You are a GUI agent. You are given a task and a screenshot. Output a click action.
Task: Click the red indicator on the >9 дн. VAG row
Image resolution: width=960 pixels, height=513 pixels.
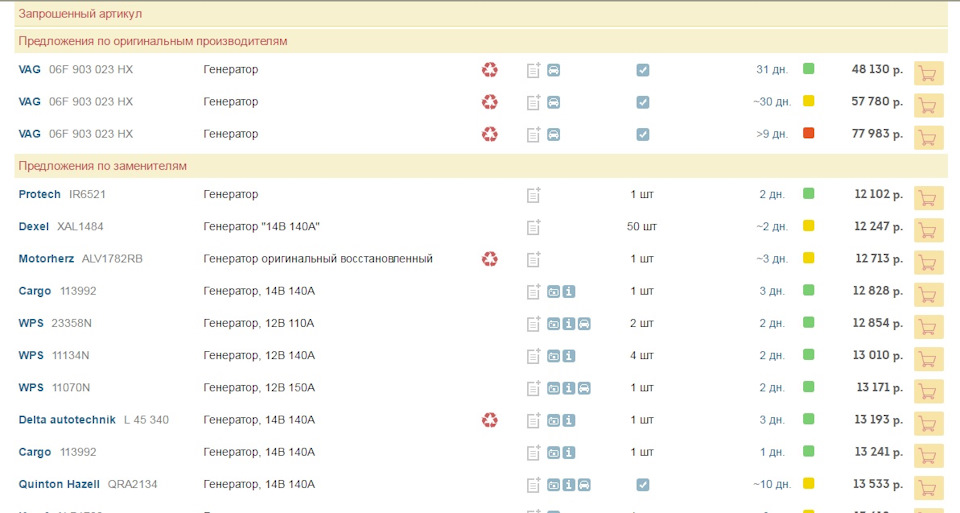tap(809, 133)
